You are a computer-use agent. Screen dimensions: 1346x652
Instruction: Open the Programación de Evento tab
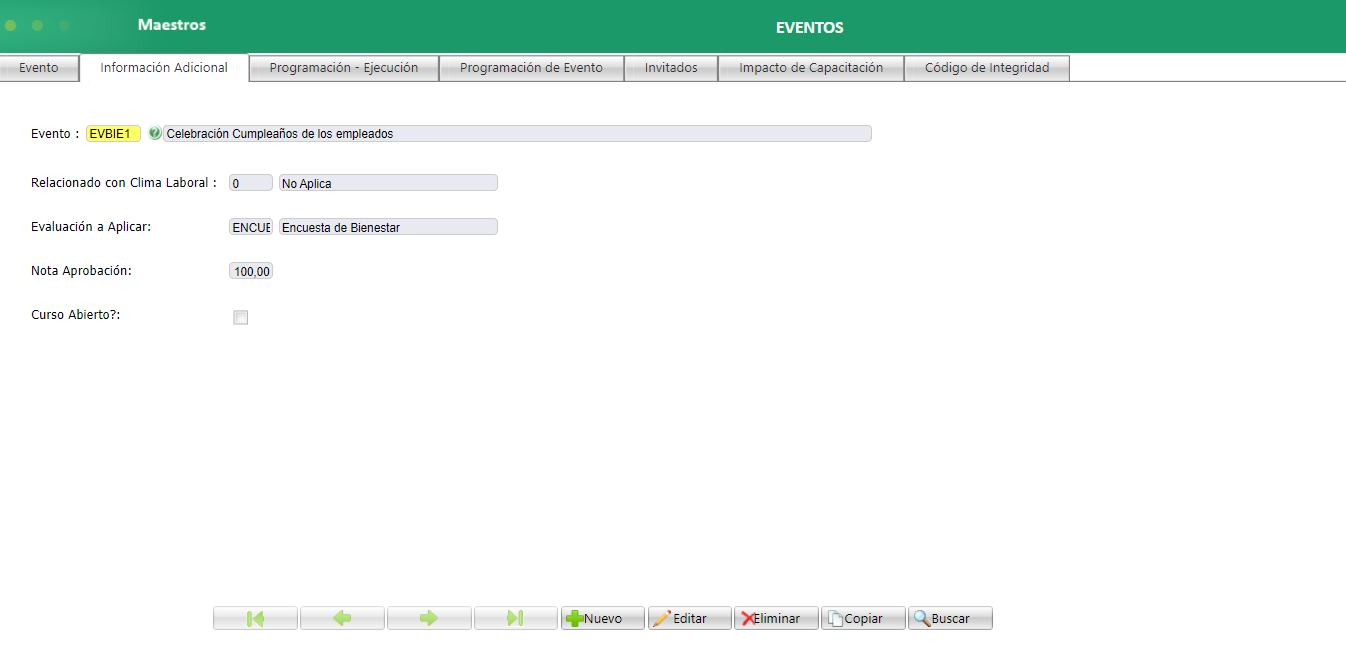pyautogui.click(x=531, y=68)
